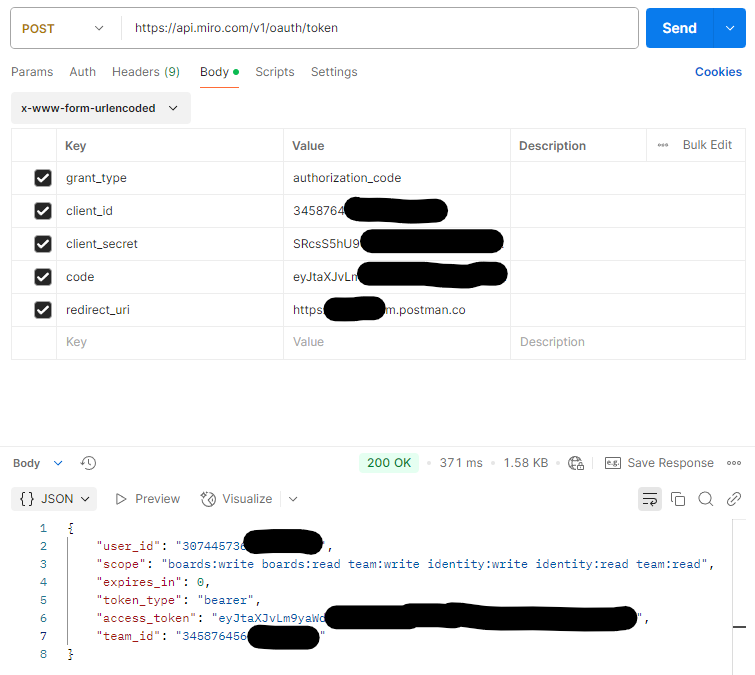Uncheck the client_secret row checkbox

[x=43, y=244]
